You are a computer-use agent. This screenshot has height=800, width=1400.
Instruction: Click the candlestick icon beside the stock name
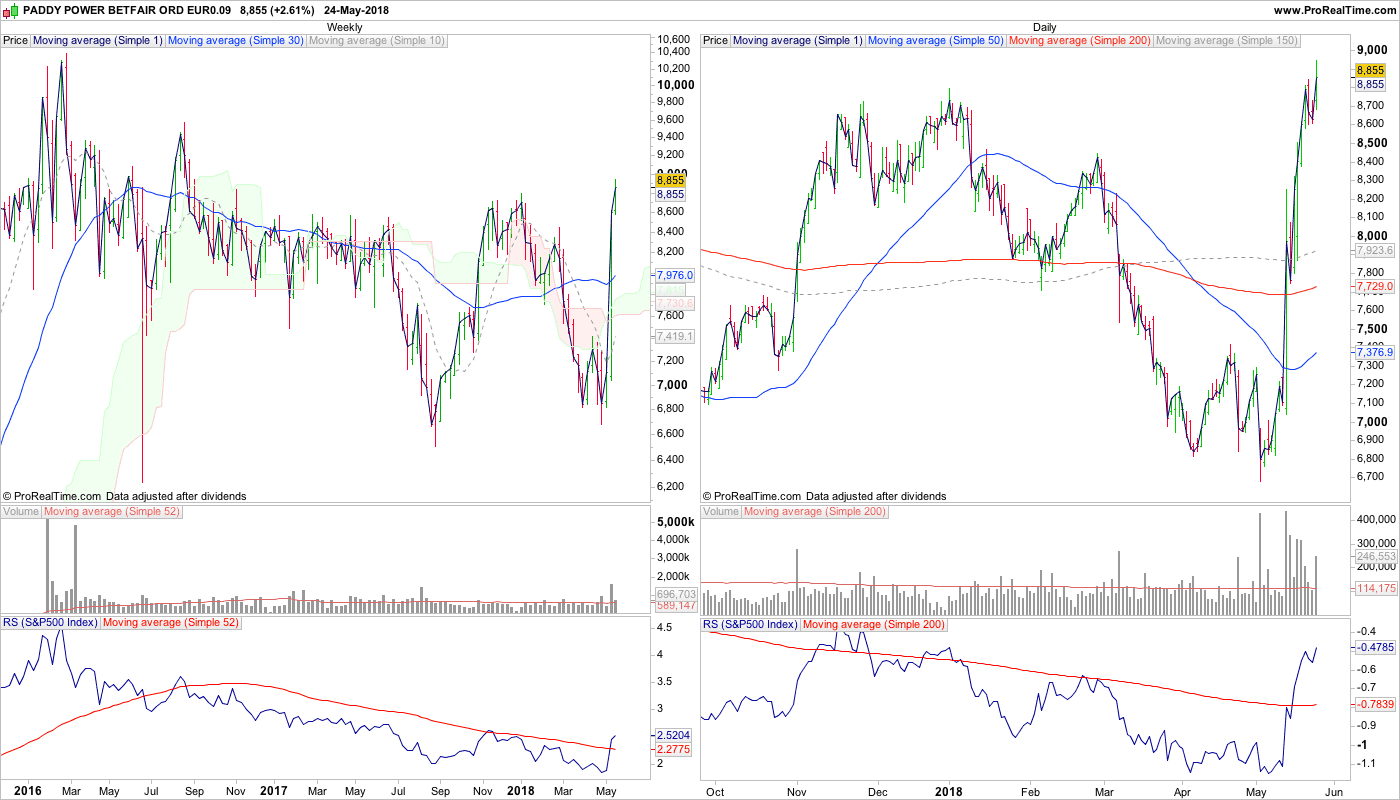pyautogui.click(x=11, y=10)
